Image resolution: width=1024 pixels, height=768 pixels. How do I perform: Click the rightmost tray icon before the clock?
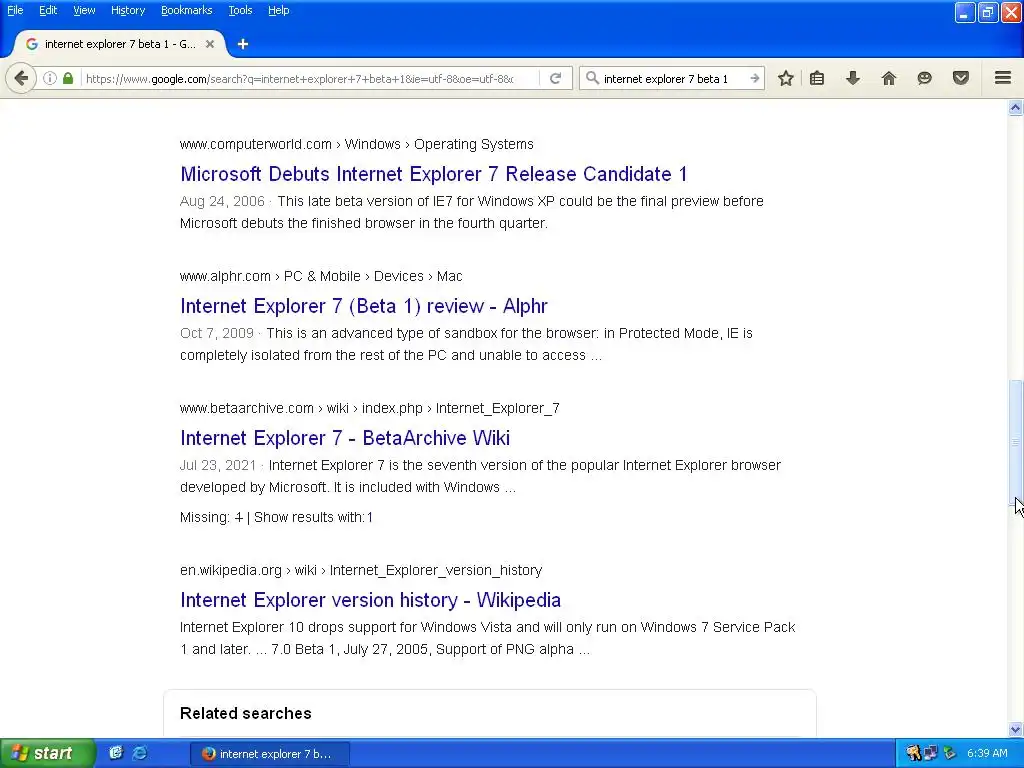point(950,753)
